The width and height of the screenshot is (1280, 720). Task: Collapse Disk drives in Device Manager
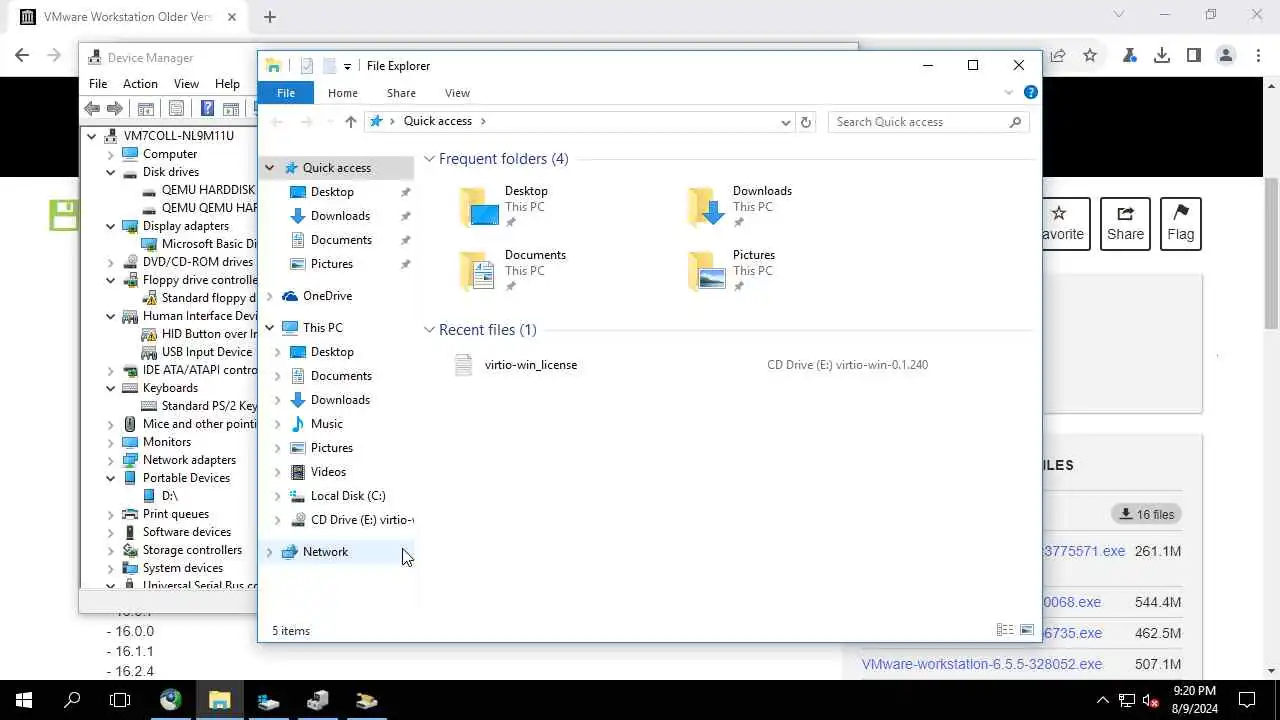111,172
